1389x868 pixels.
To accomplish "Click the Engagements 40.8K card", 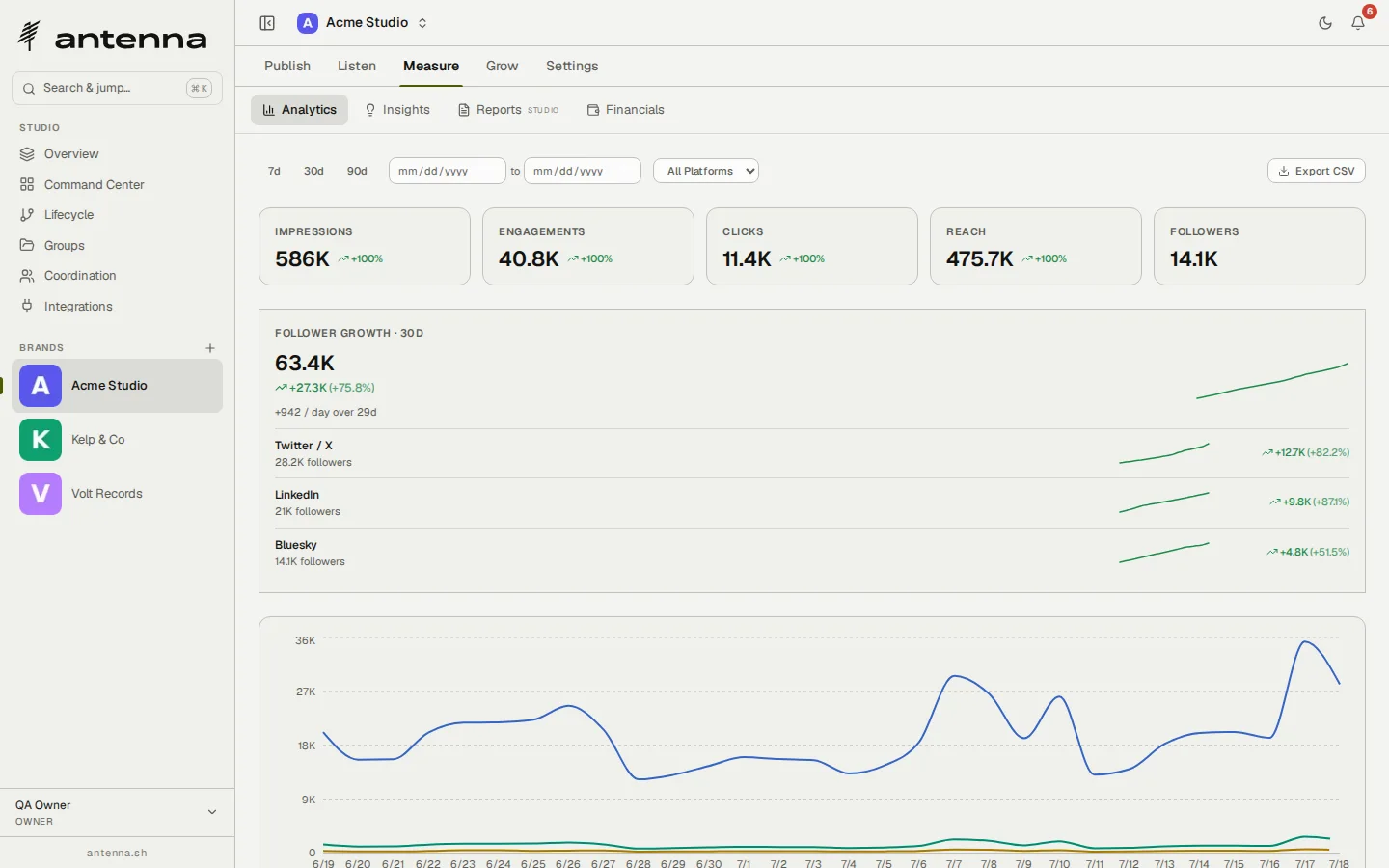I will pos(588,246).
